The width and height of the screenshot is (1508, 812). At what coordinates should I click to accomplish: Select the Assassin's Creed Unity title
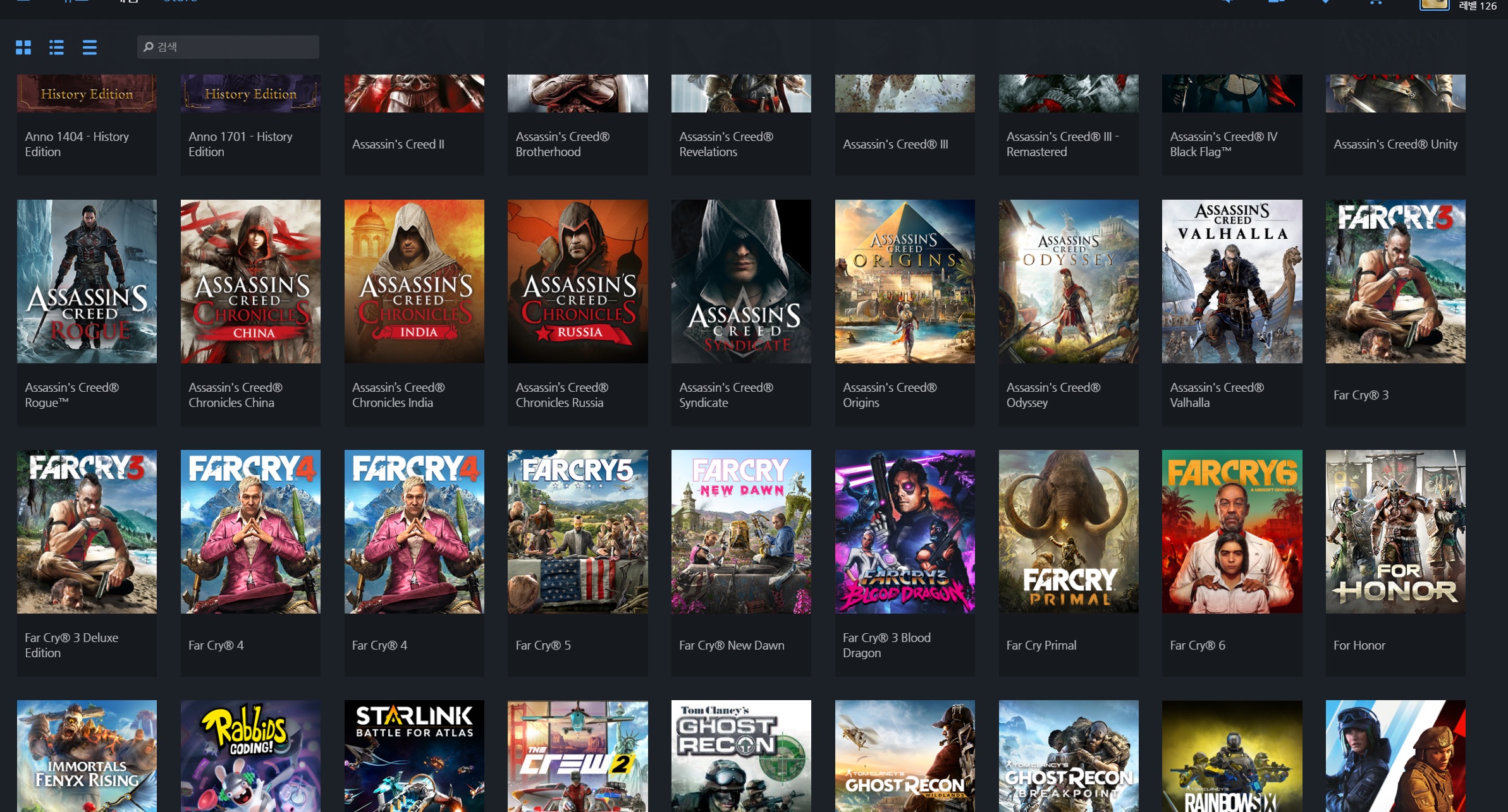pyautogui.click(x=1395, y=144)
